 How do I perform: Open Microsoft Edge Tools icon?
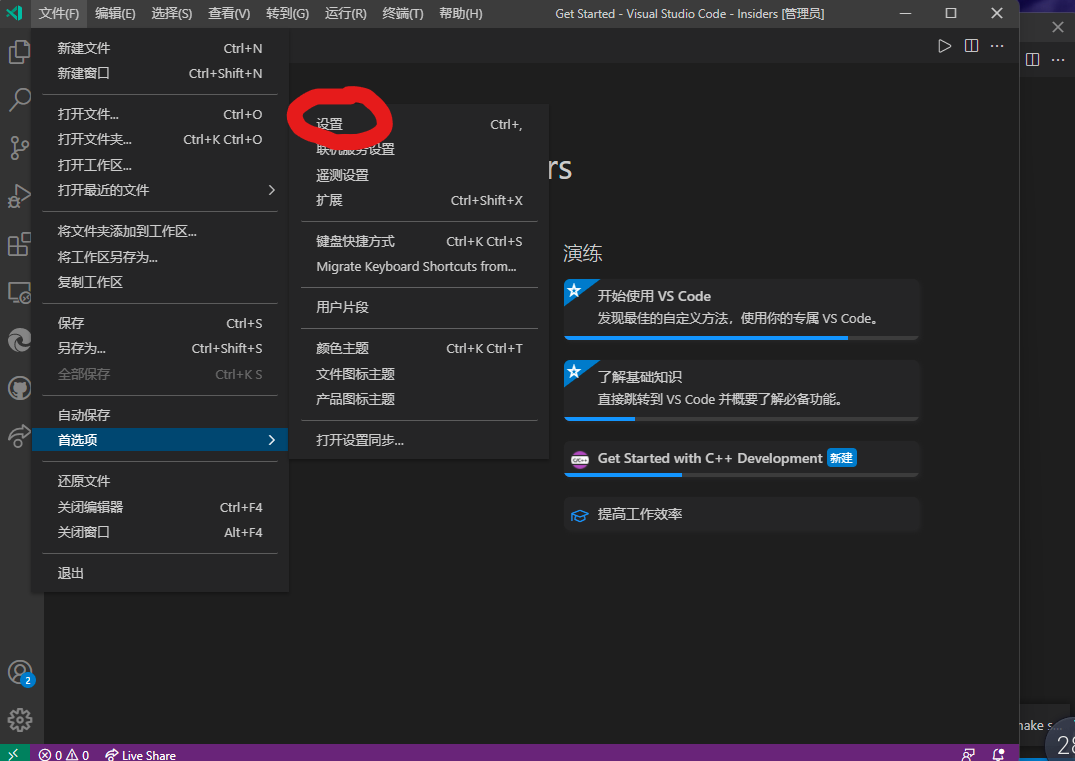(x=19, y=341)
